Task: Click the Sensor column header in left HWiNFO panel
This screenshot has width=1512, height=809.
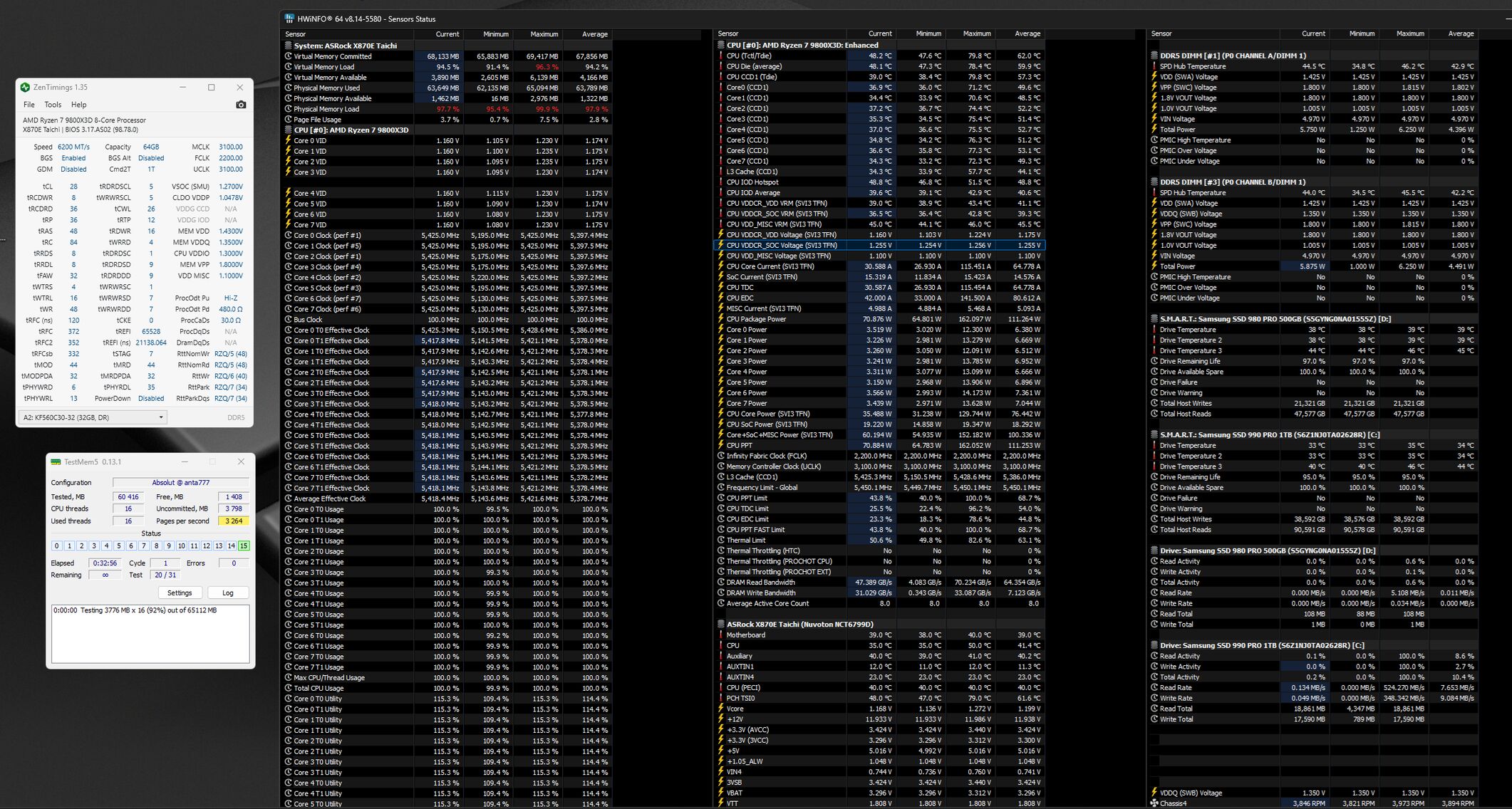Action: click(x=349, y=34)
